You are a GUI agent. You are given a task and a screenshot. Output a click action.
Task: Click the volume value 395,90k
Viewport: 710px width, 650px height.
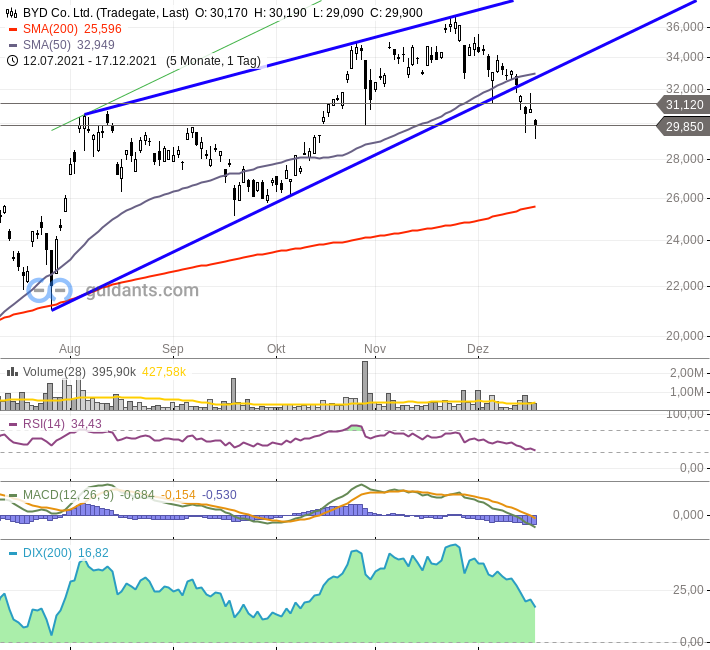click(114, 372)
